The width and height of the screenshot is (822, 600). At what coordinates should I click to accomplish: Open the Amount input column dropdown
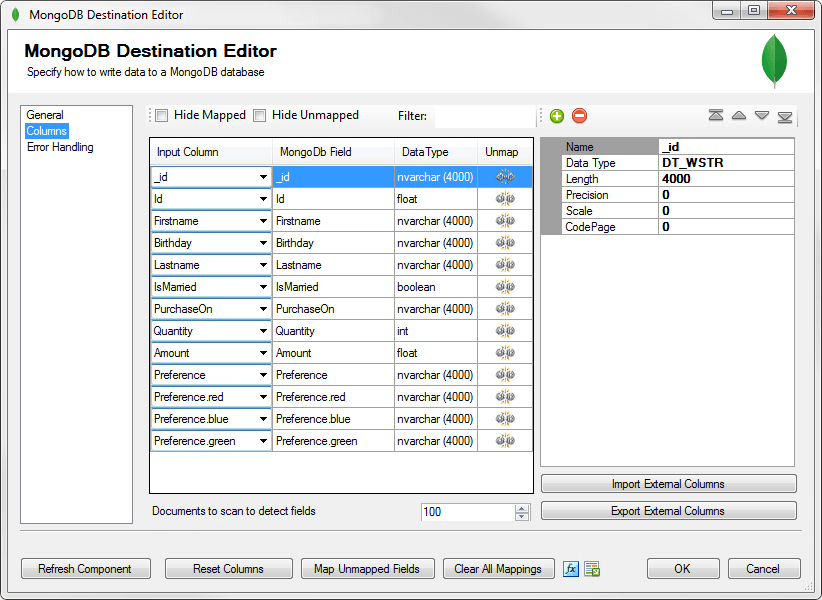(263, 353)
